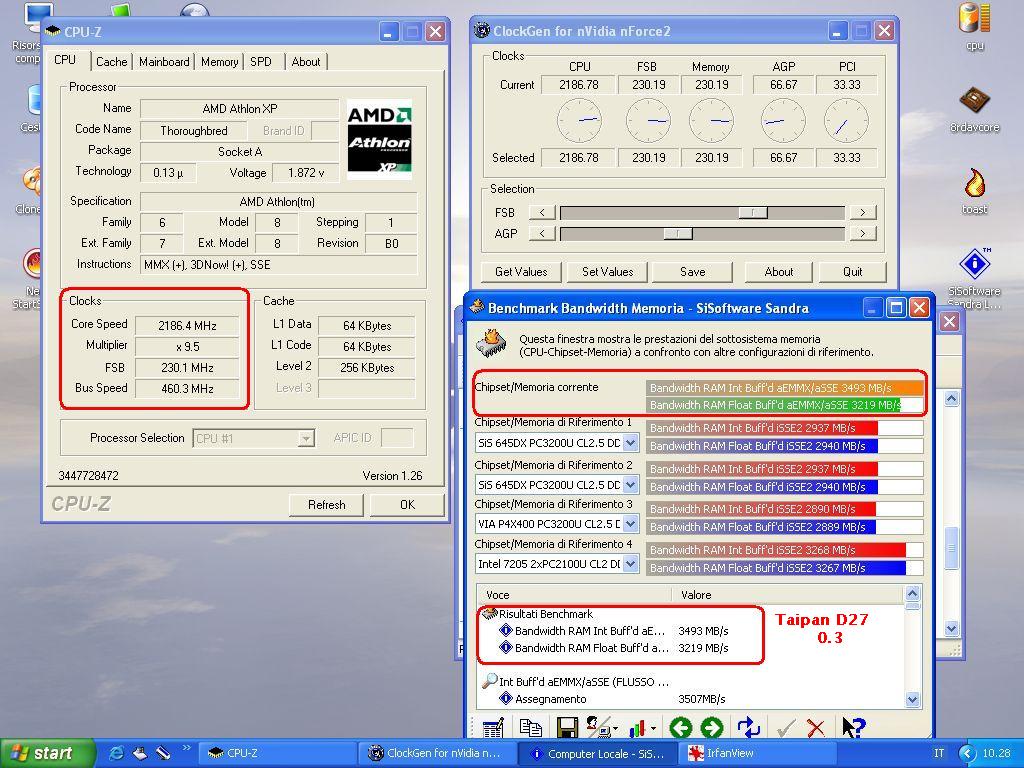
Task: Click the Voce column header in Sandra
Action: click(574, 595)
